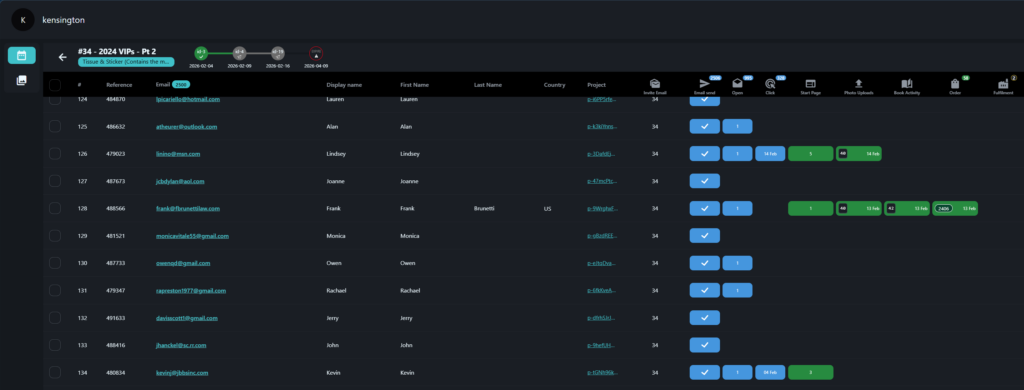This screenshot has height=390, width=1024.
Task: Click the Click cursor column icon
Action: (x=770, y=84)
